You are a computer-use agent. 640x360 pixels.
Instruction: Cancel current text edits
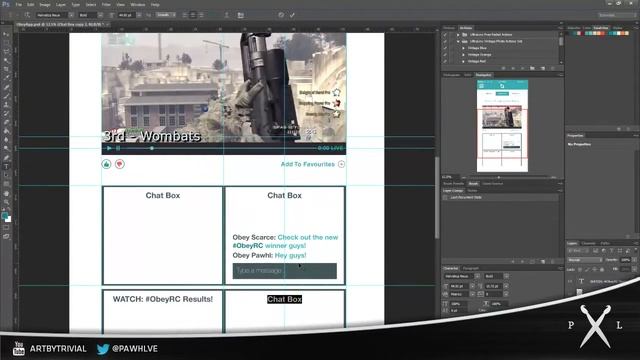tap(281, 15)
